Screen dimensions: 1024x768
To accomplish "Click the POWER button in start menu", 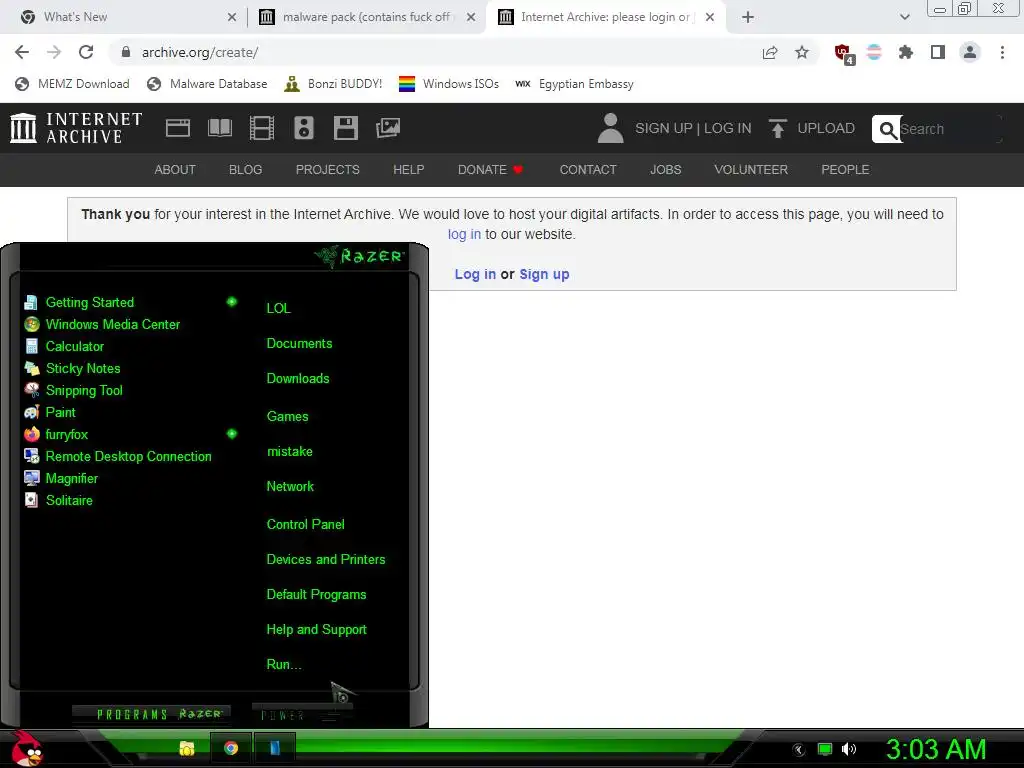I will 302,714.
